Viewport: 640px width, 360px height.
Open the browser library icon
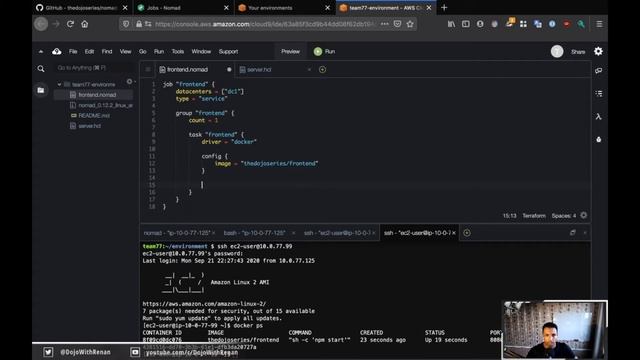[x=451, y=24]
